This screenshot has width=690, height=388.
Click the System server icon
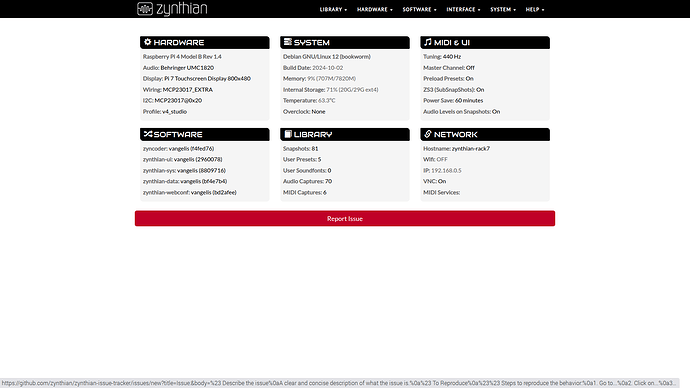click(x=288, y=42)
